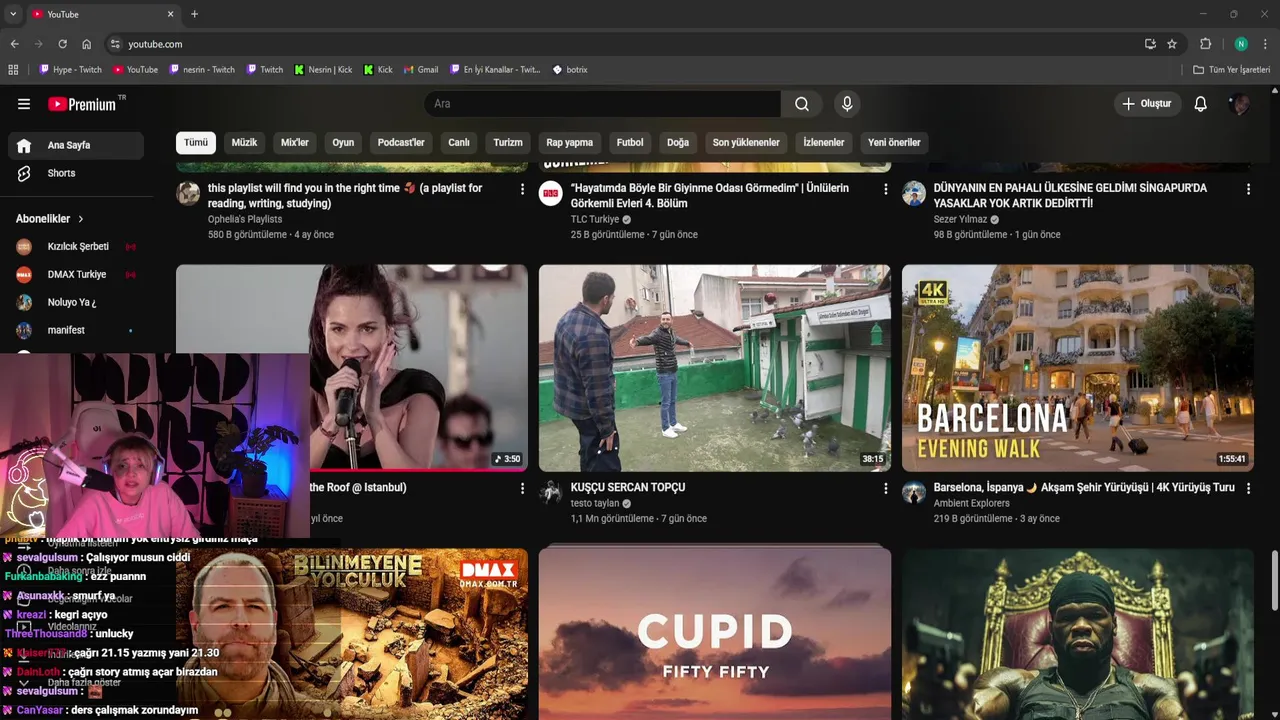The width and height of the screenshot is (1280, 720).
Task: Open the testo taylan channel avatar
Action: click(x=551, y=492)
